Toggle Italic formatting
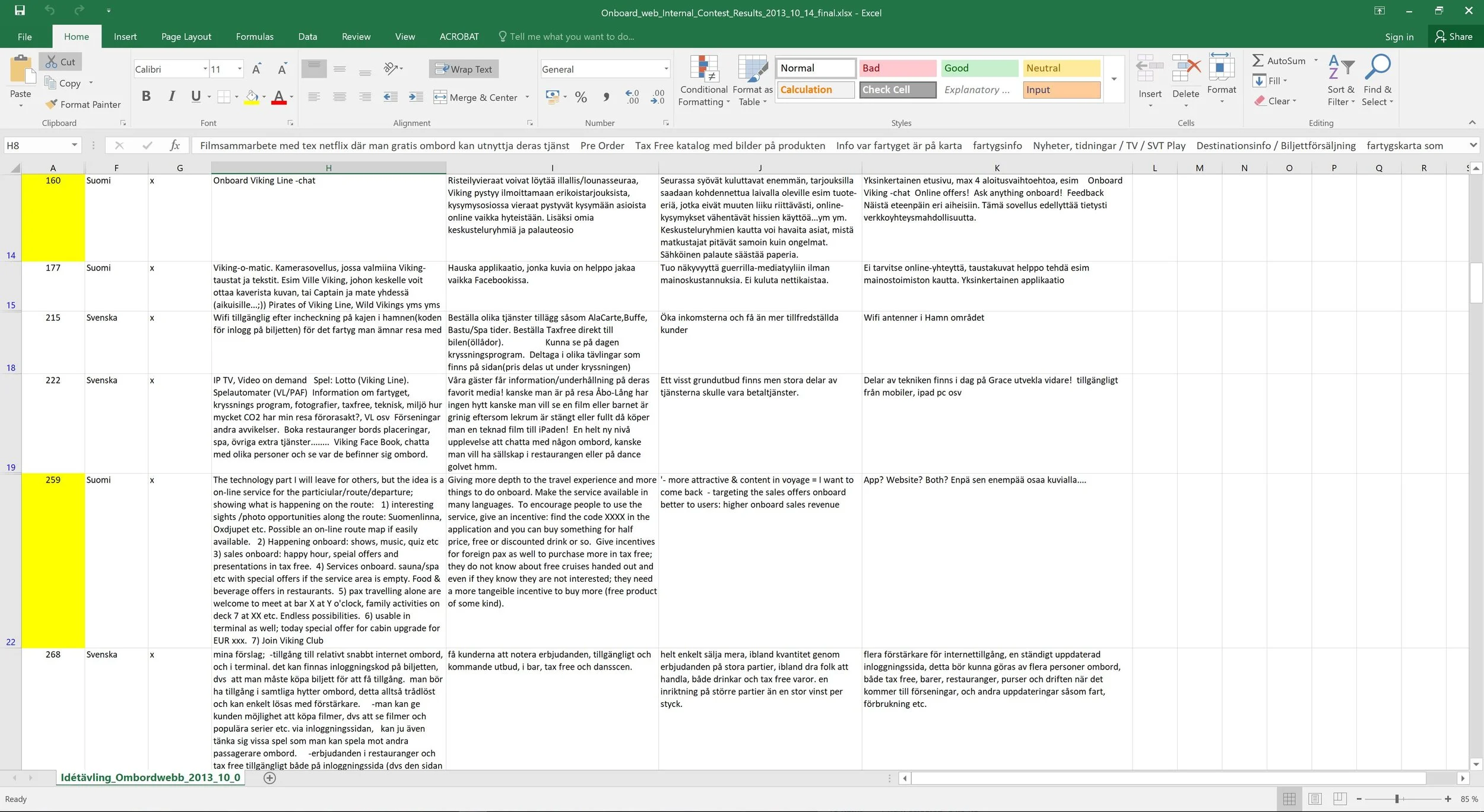The height and width of the screenshot is (812, 1484). [172, 97]
